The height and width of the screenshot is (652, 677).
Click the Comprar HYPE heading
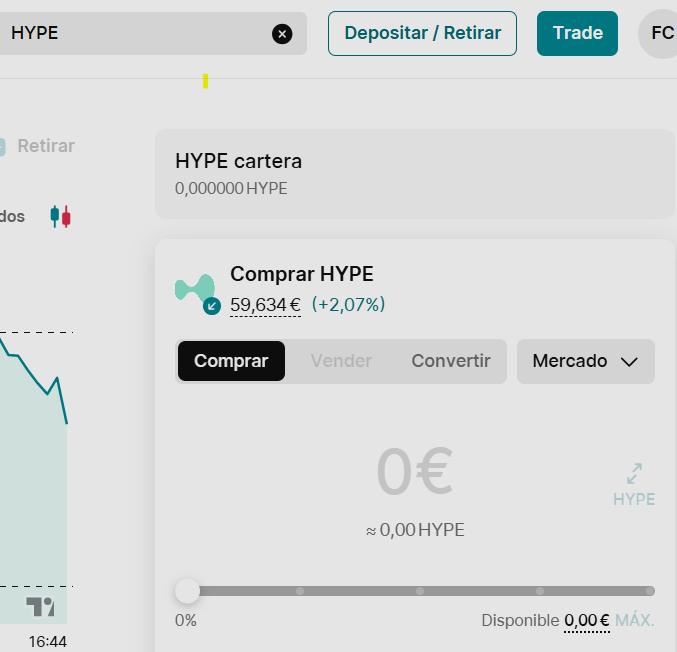coord(302,274)
